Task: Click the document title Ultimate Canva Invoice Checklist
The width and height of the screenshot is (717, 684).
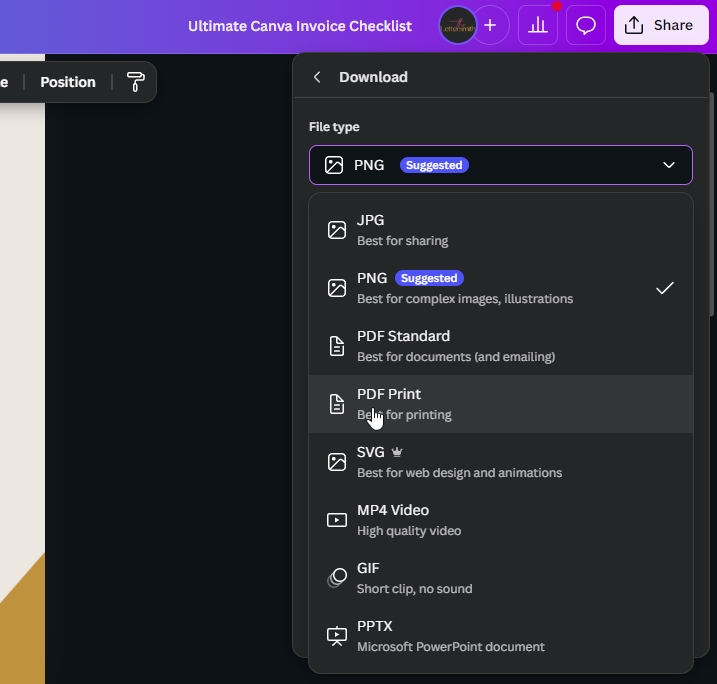Action: click(299, 26)
